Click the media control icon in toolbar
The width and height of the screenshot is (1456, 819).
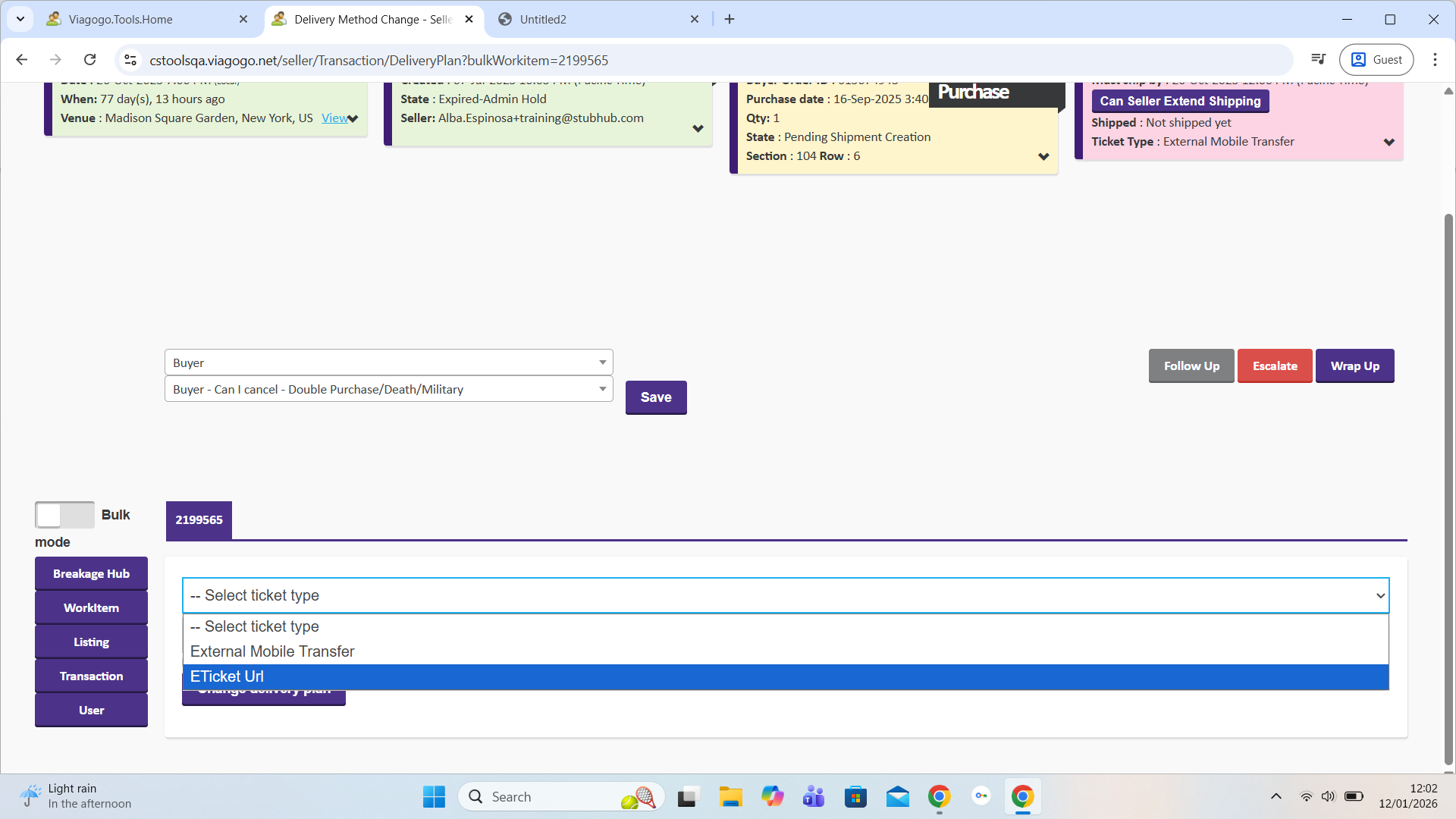coord(1319,60)
